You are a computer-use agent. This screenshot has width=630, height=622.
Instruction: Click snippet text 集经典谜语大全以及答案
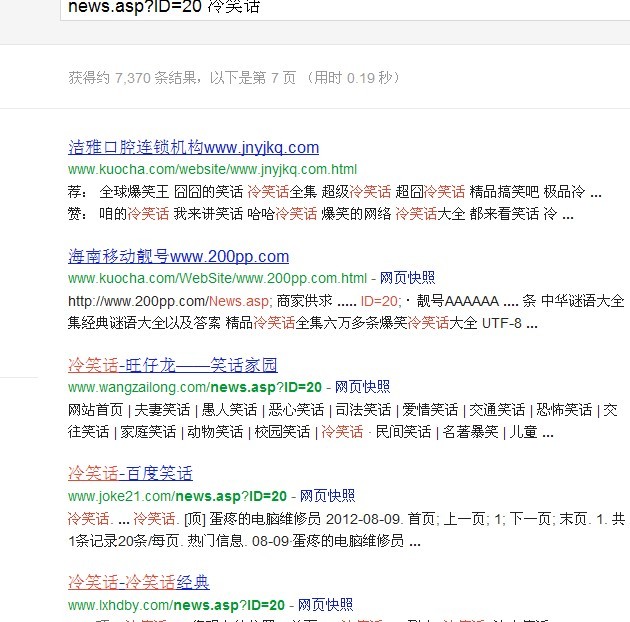144,323
